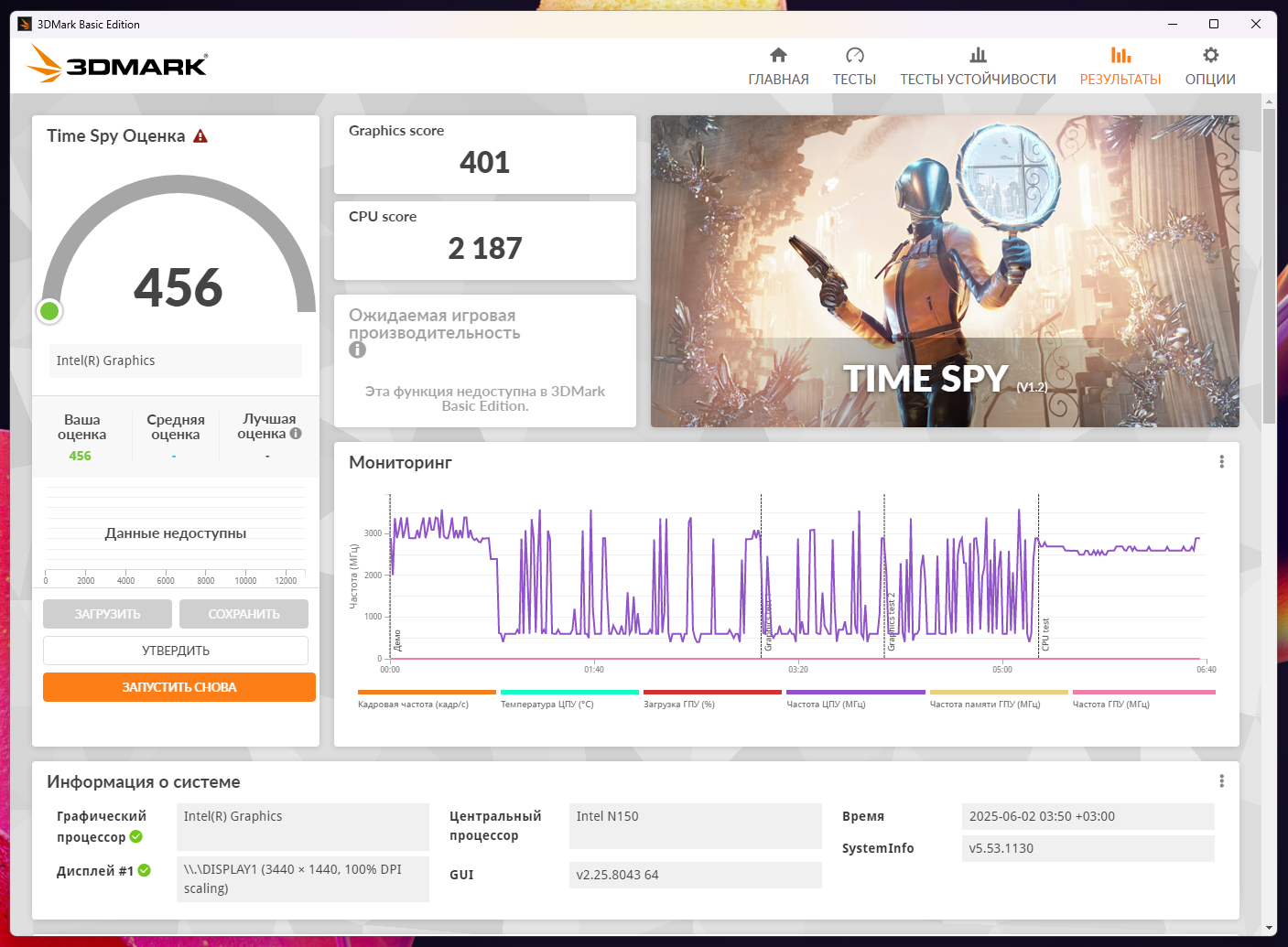Open the three-dot menu in Информация о системе
Screen dimensions: 1288x947
1221,781
